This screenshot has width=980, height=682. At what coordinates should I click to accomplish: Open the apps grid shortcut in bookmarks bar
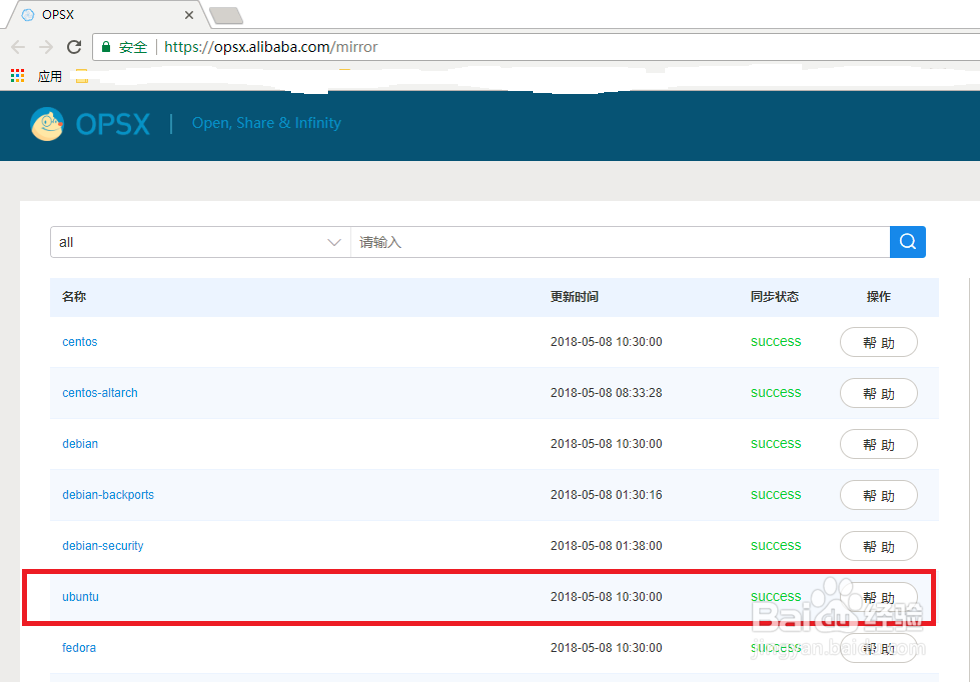(18, 76)
